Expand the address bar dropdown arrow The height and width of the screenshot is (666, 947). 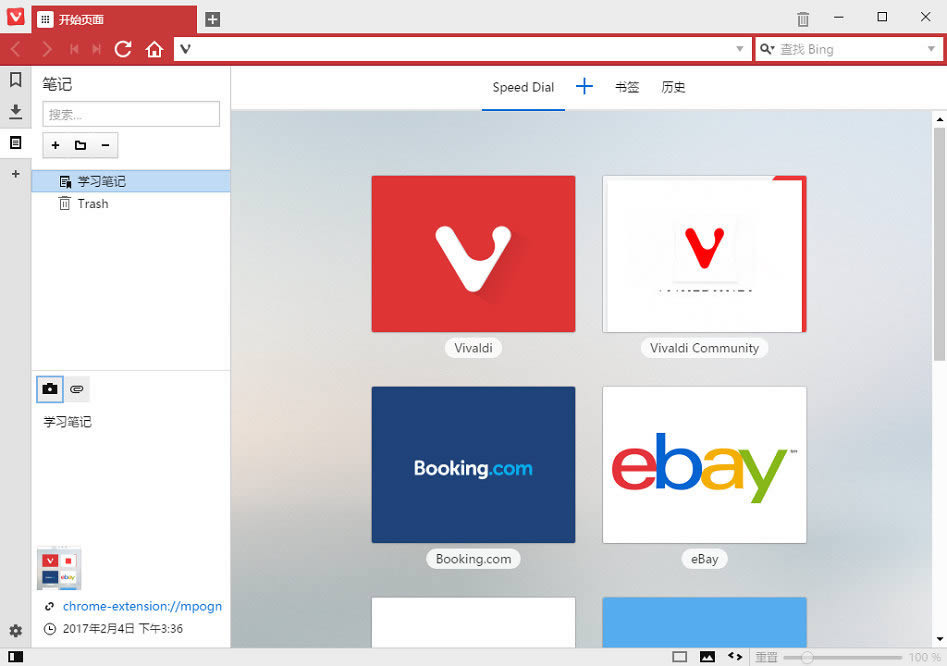[740, 49]
